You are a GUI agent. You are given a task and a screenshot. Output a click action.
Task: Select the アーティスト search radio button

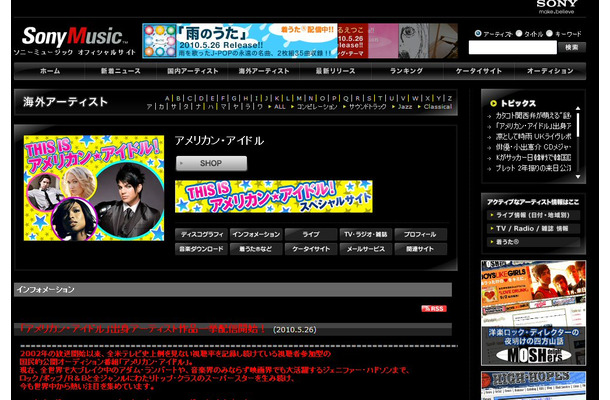tap(478, 33)
